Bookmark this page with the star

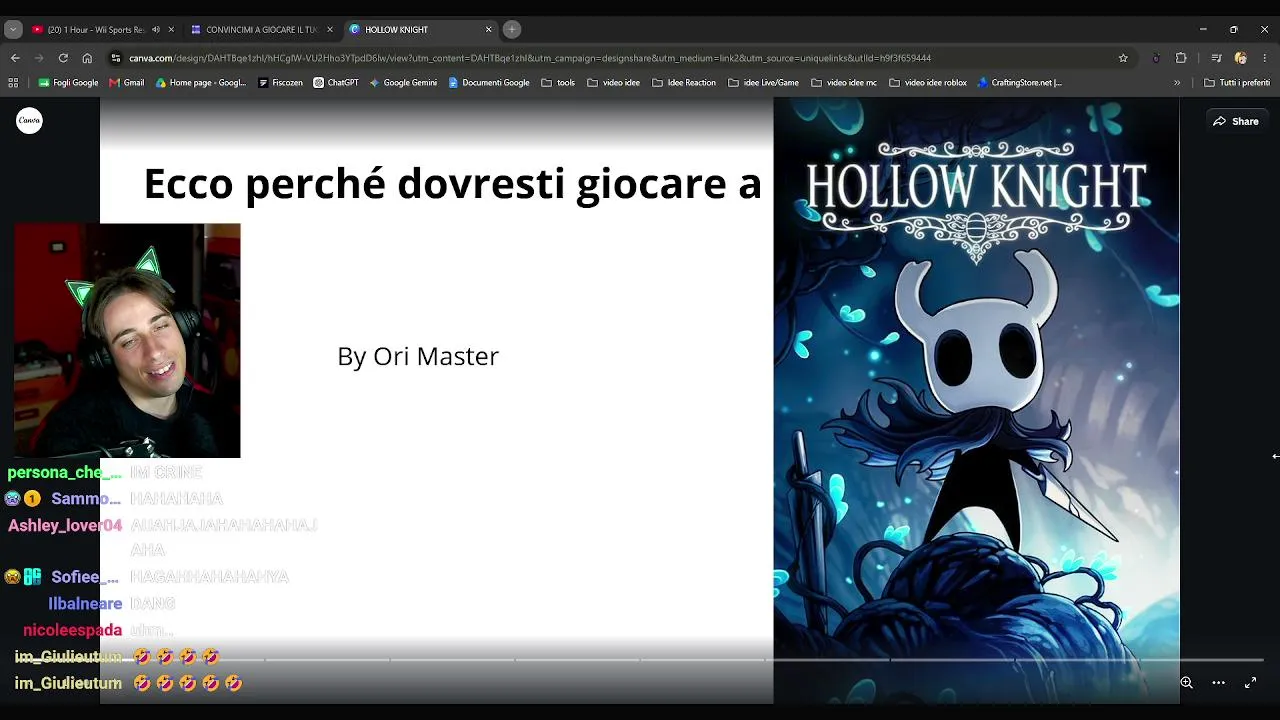click(x=1123, y=58)
